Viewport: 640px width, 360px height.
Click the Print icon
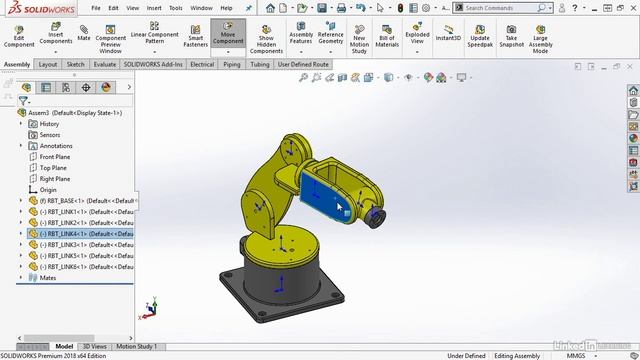click(341, 8)
